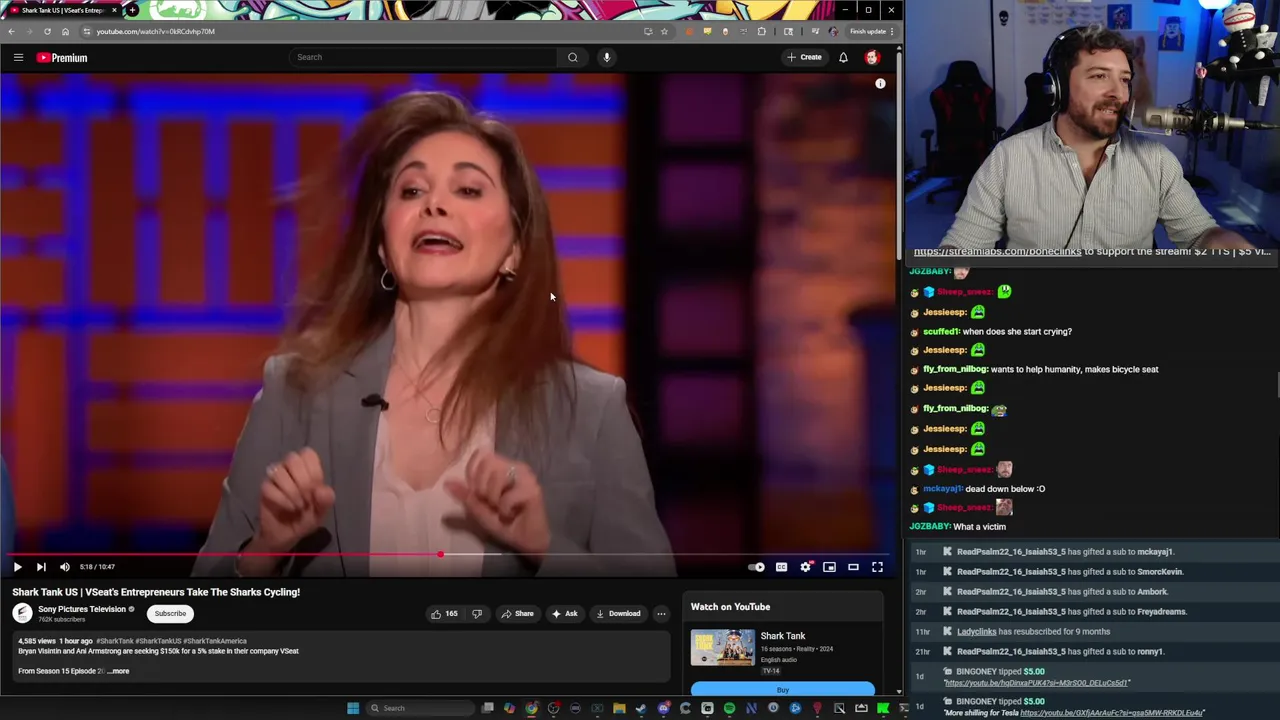This screenshot has height=720, width=1280.
Task: Open Spotify from the taskbar
Action: tap(729, 708)
